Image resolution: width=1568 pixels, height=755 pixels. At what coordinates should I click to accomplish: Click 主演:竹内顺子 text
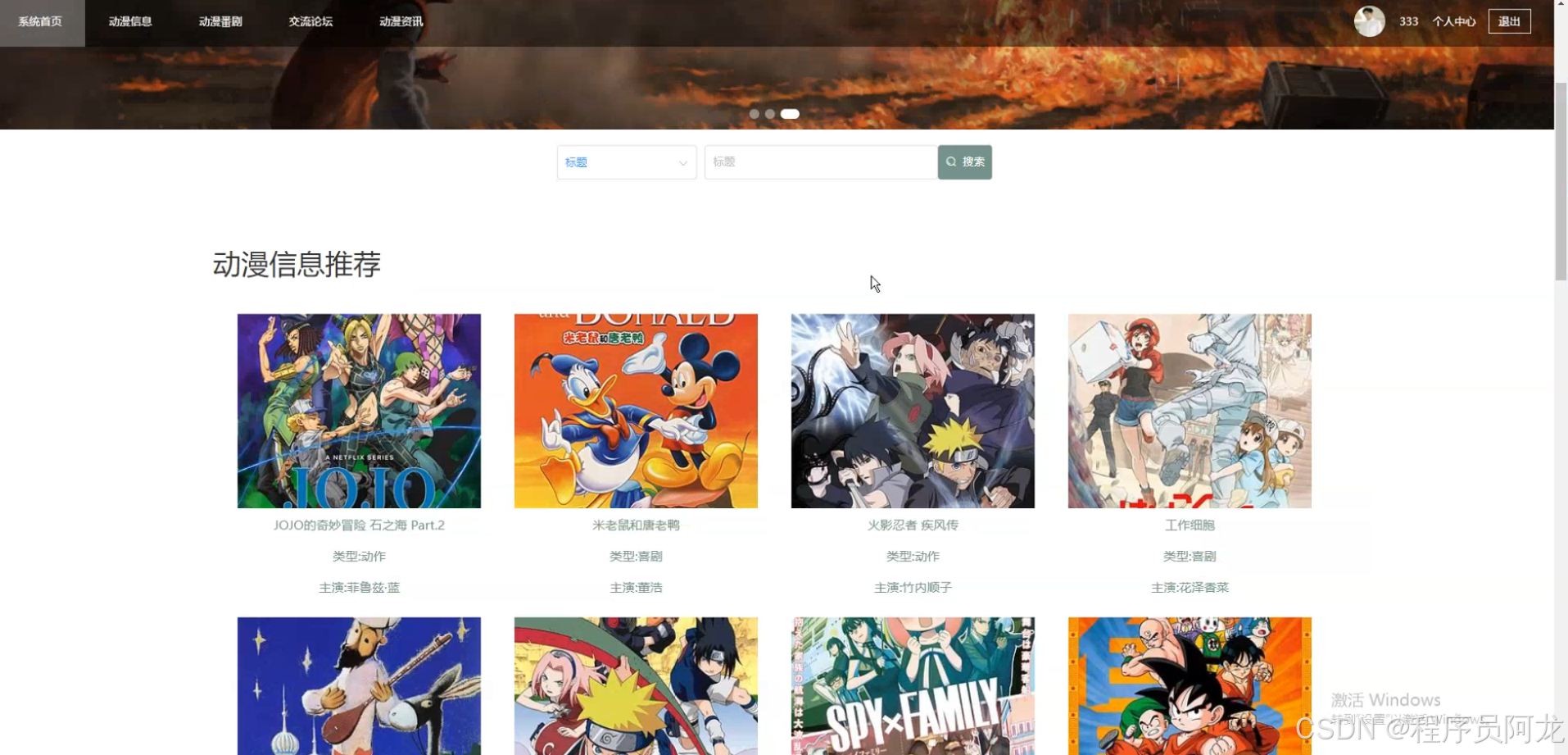[x=913, y=588]
